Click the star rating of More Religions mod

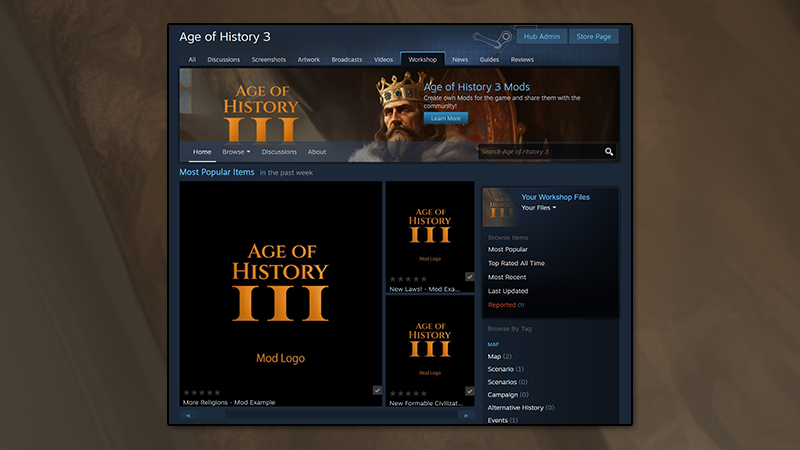coord(202,392)
